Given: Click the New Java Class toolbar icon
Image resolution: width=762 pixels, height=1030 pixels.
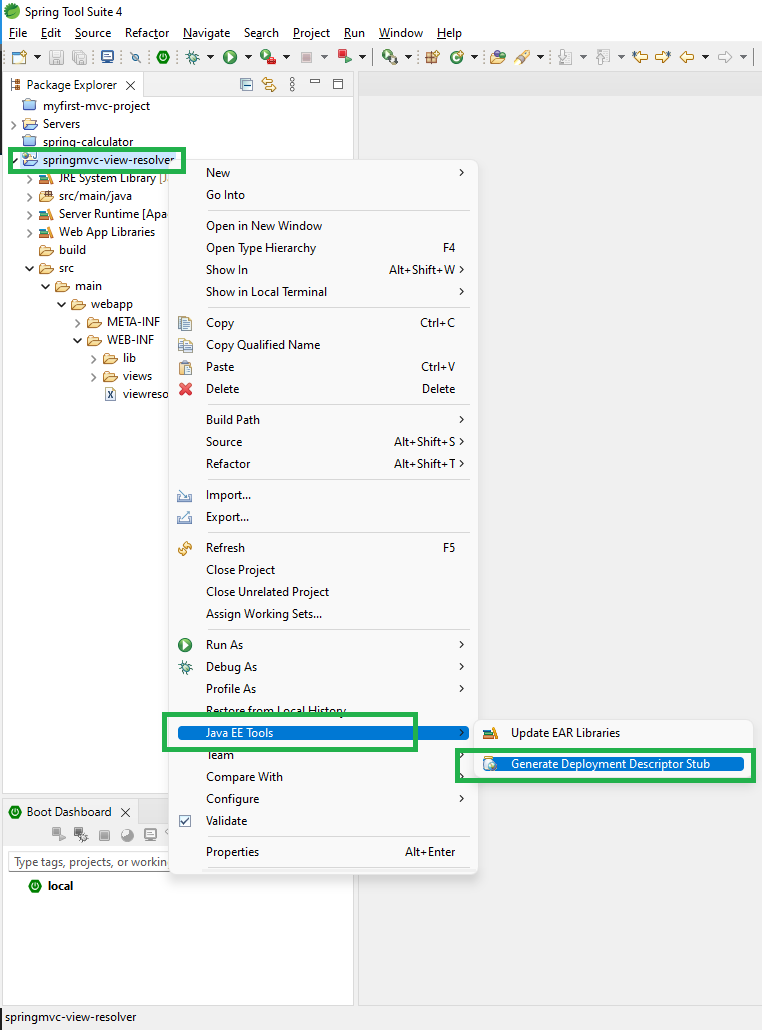Looking at the screenshot, I should [x=457, y=57].
